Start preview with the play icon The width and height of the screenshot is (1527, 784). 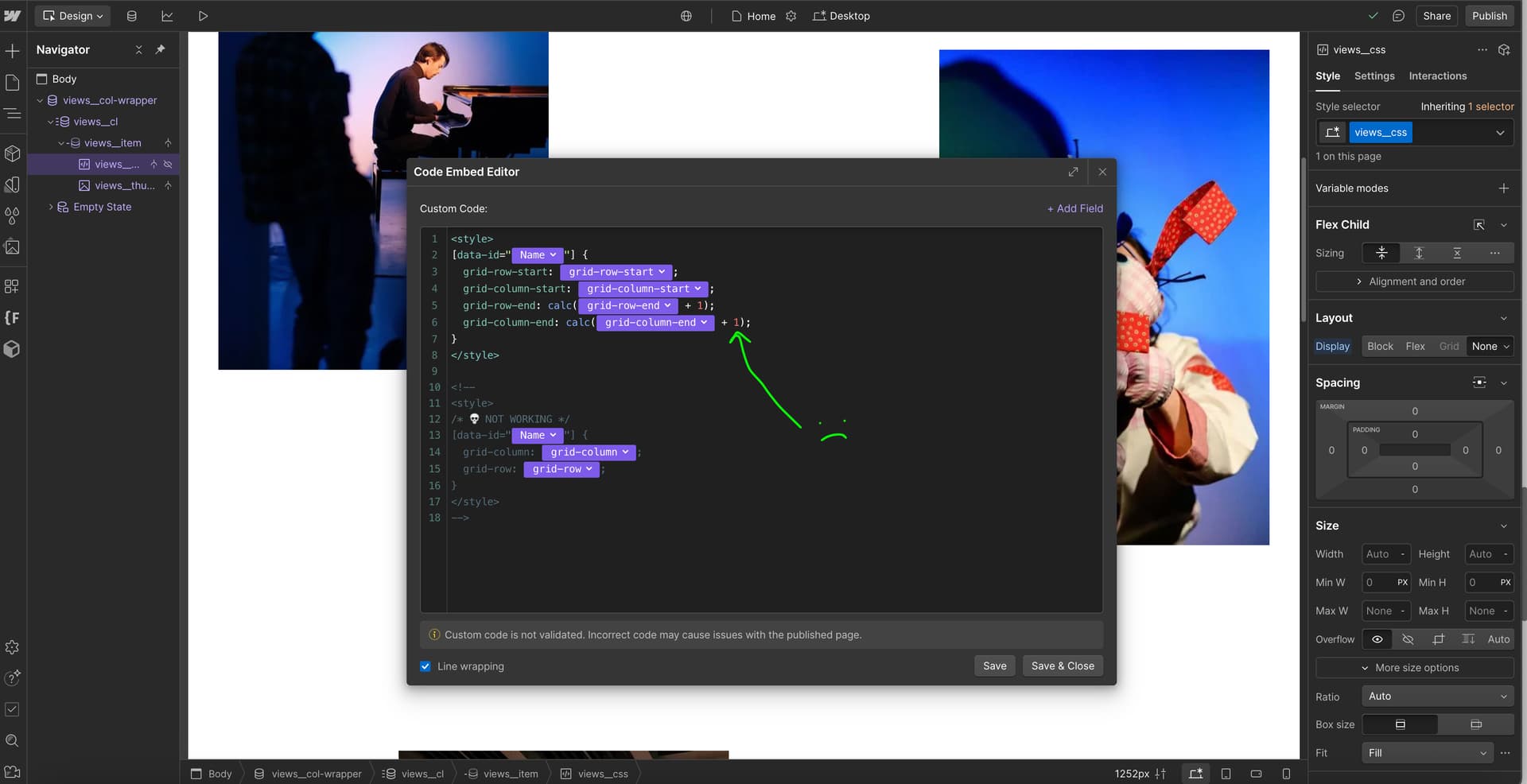tap(203, 16)
